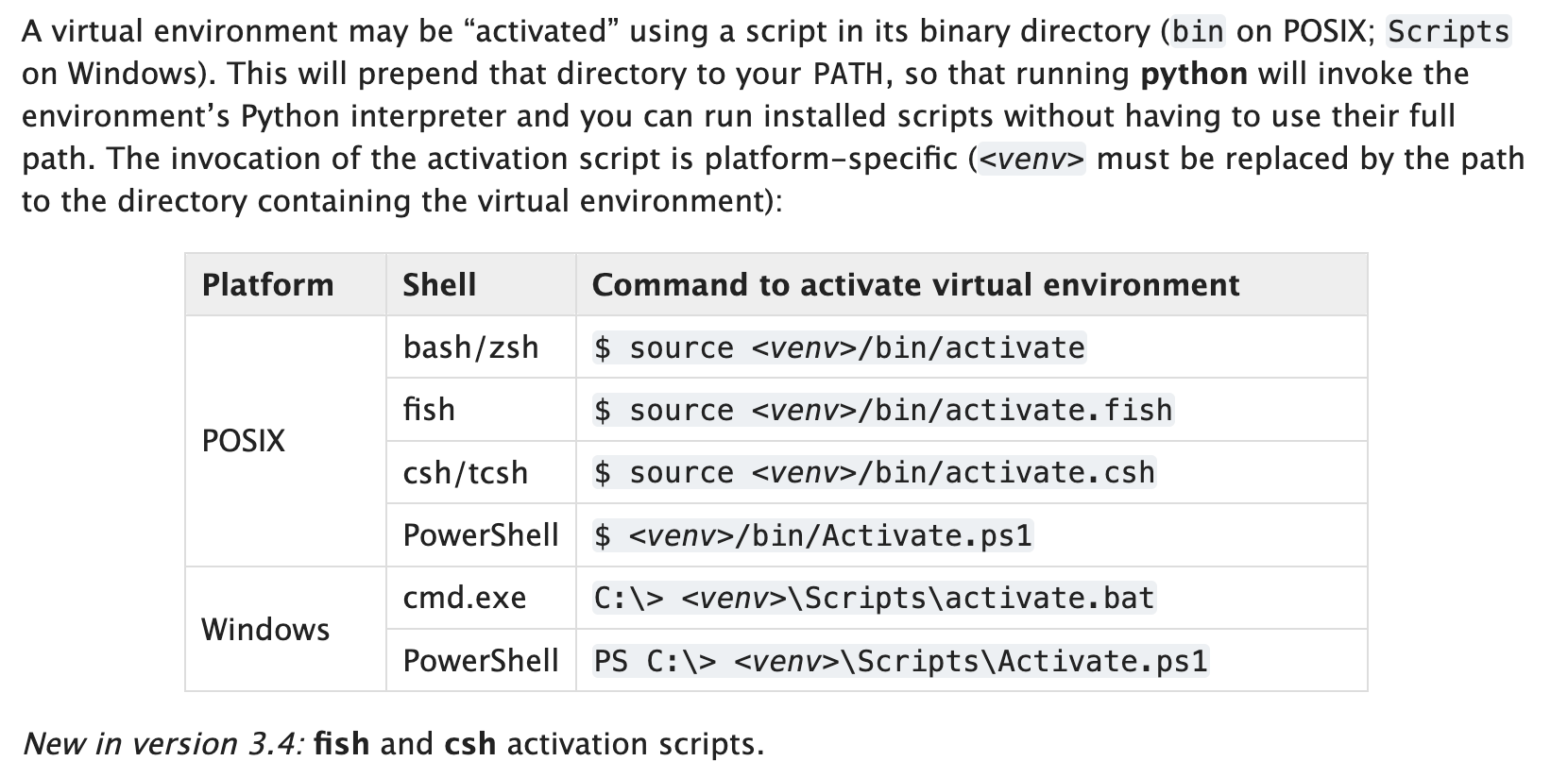Select the POSIX platform cell

click(244, 441)
